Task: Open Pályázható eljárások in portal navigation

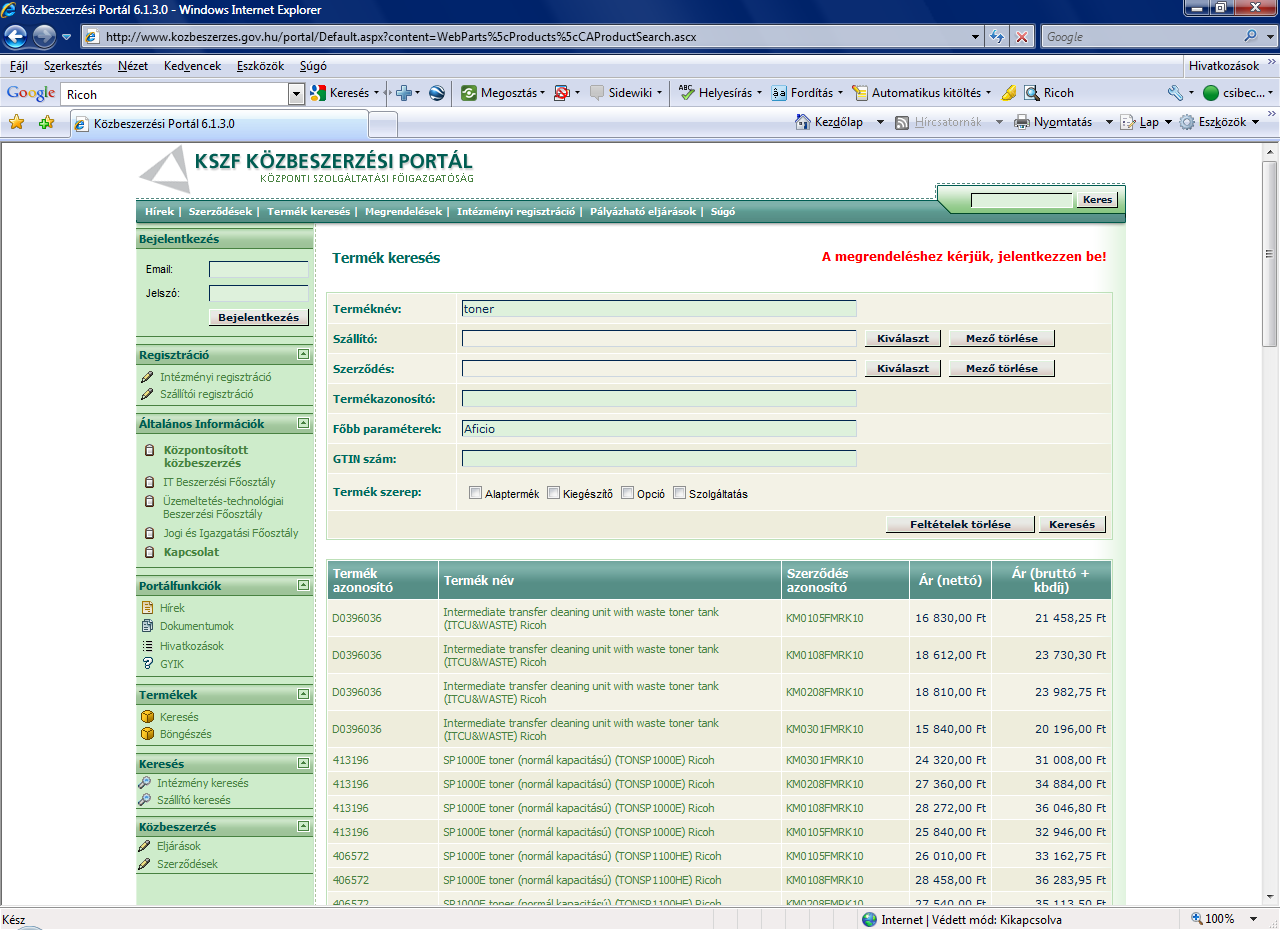Action: click(x=642, y=212)
